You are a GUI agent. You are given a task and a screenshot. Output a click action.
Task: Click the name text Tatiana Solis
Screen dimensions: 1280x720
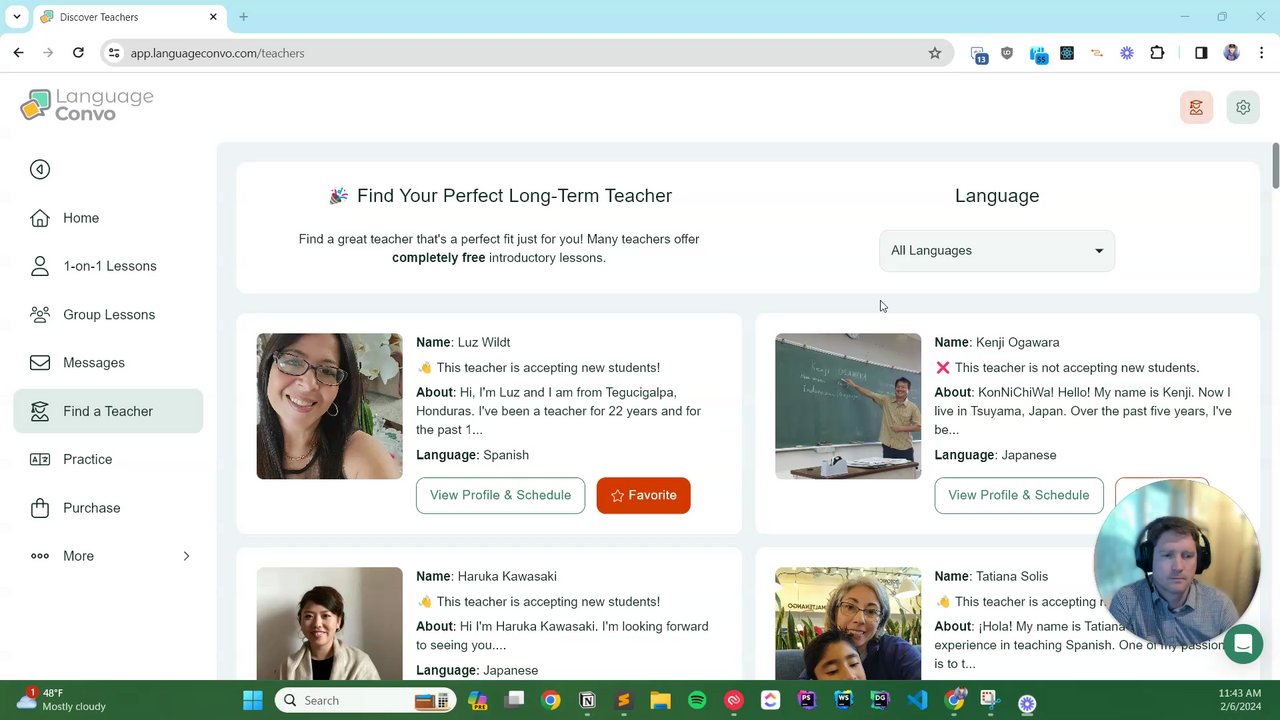1012,576
